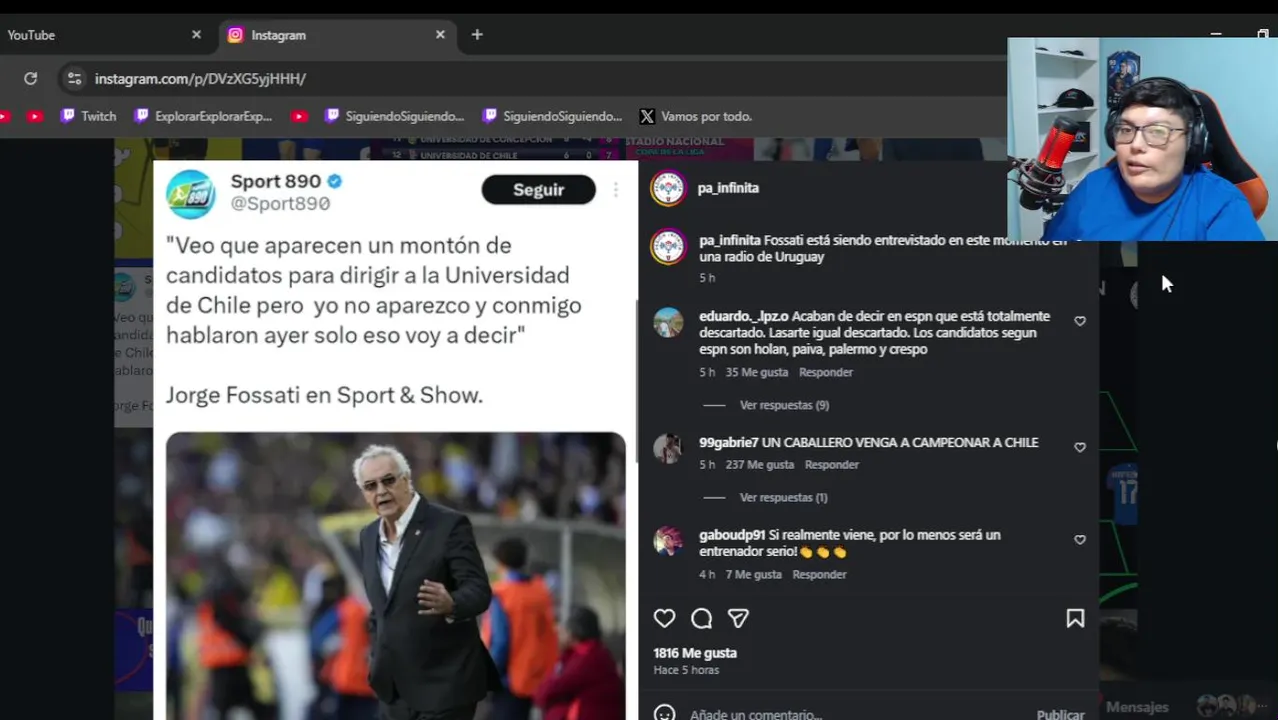Open the pa_infinita profile username link
Image resolution: width=1278 pixels, height=720 pixels.
pos(728,188)
